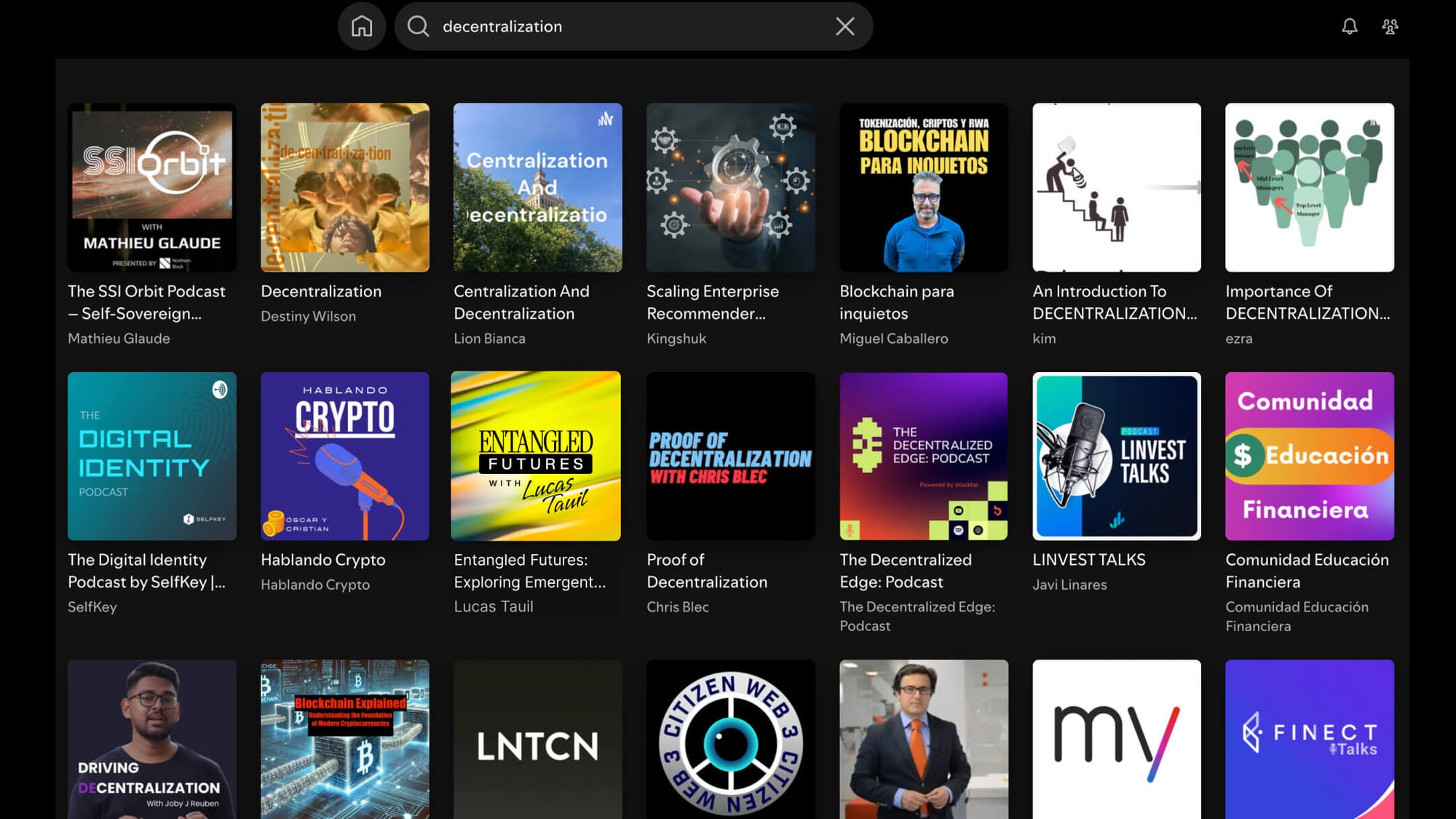Click title 'Scaling Enterprise Recommender...'

click(x=712, y=302)
